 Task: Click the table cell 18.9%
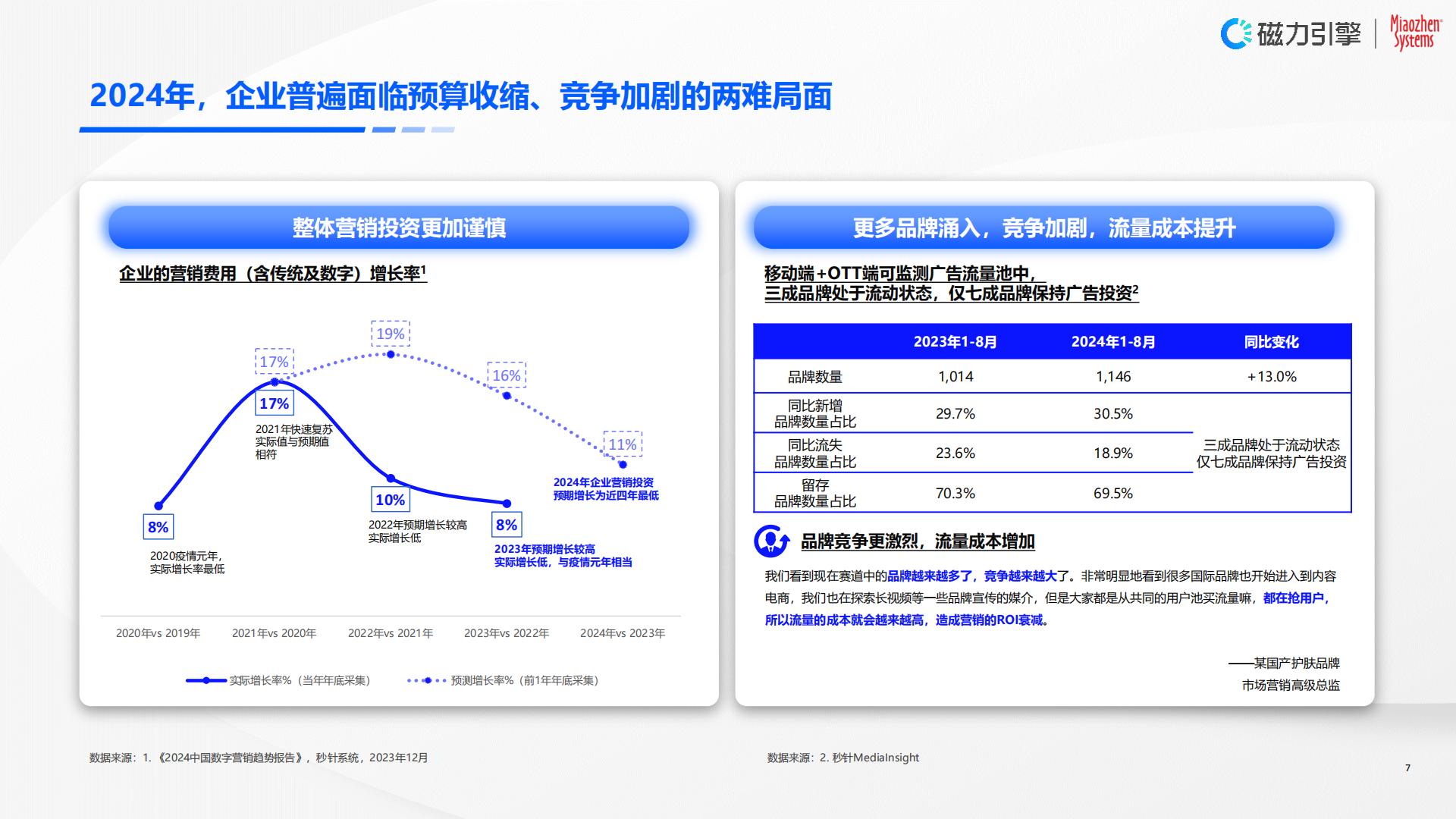(x=1113, y=453)
